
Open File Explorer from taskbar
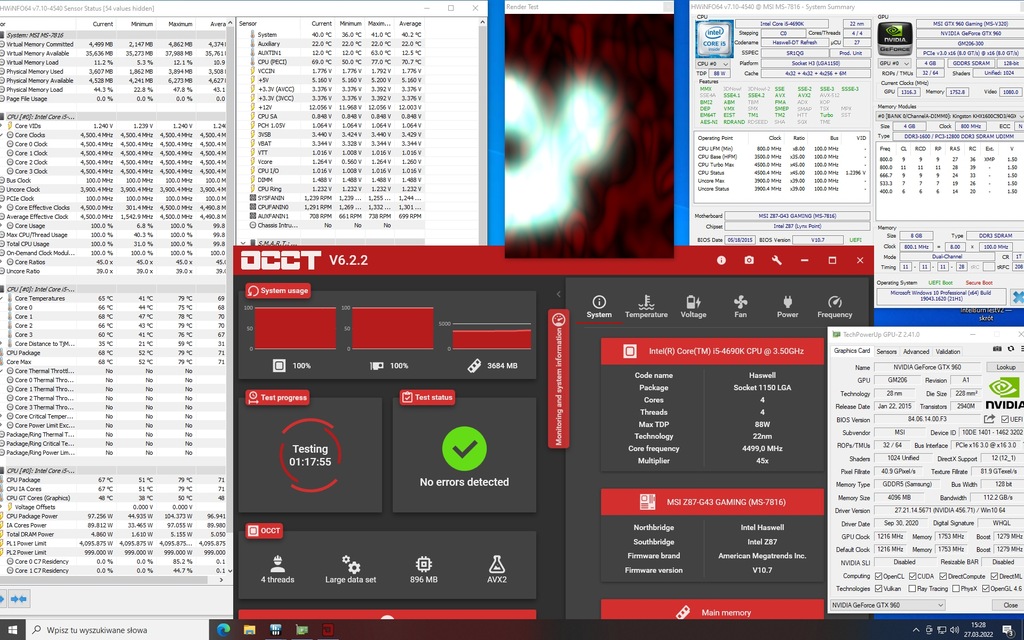click(x=249, y=630)
